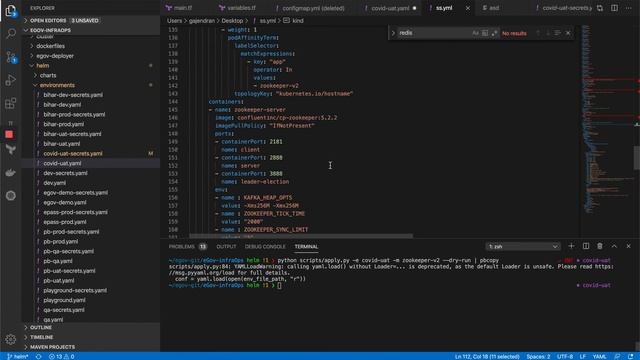Expand the Outline section
This screenshot has height=360, width=640.
point(91,327)
